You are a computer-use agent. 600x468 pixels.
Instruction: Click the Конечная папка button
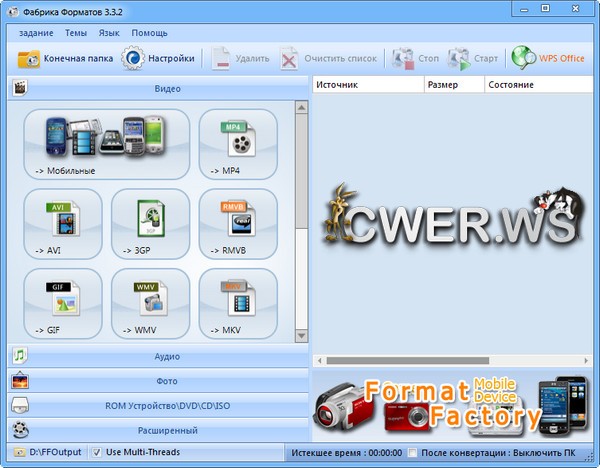[x=65, y=58]
